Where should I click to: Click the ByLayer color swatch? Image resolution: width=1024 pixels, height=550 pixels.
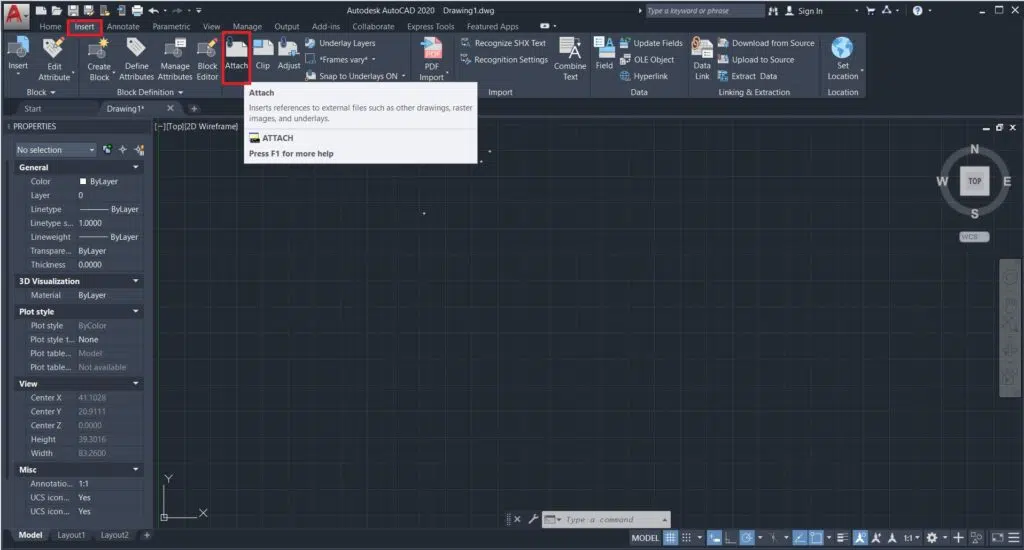coord(83,182)
